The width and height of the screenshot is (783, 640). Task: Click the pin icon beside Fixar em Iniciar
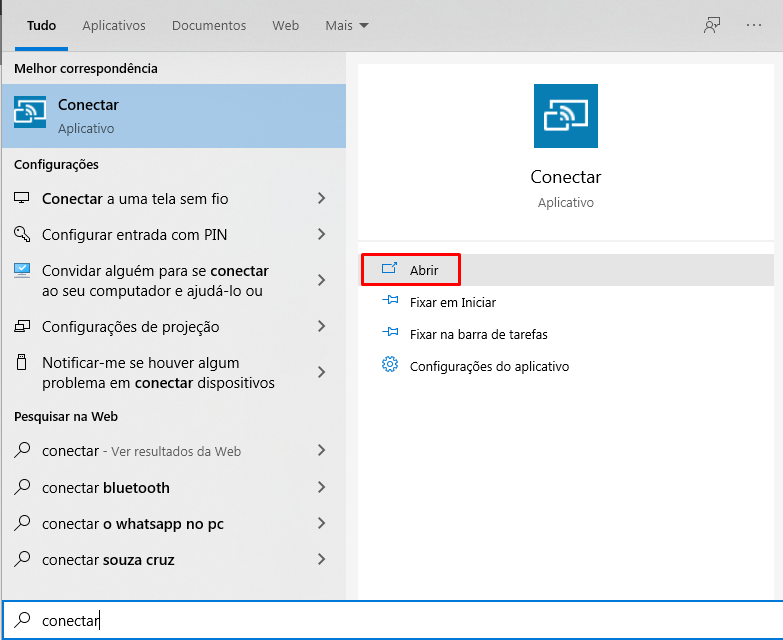(390, 301)
